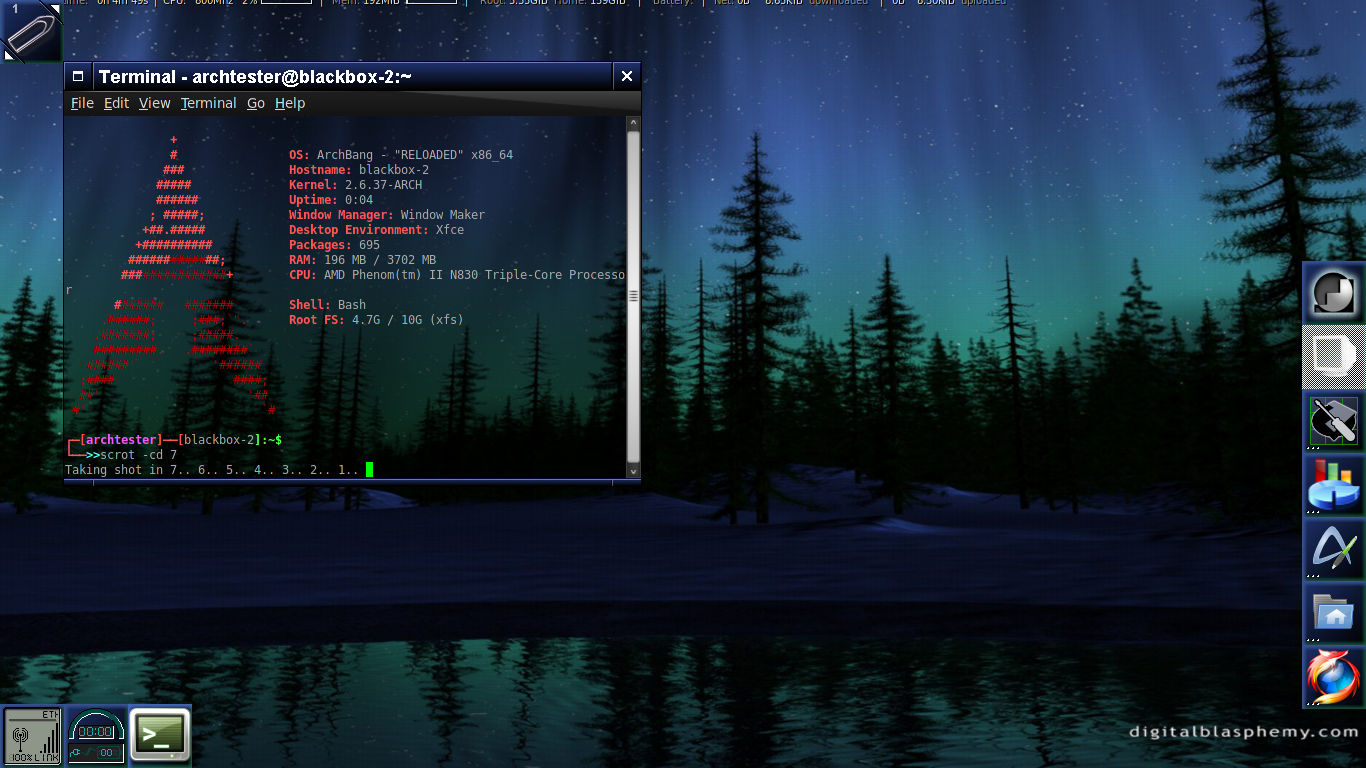
Task: Click the terminal scrollbar down arrow
Action: coord(633,470)
